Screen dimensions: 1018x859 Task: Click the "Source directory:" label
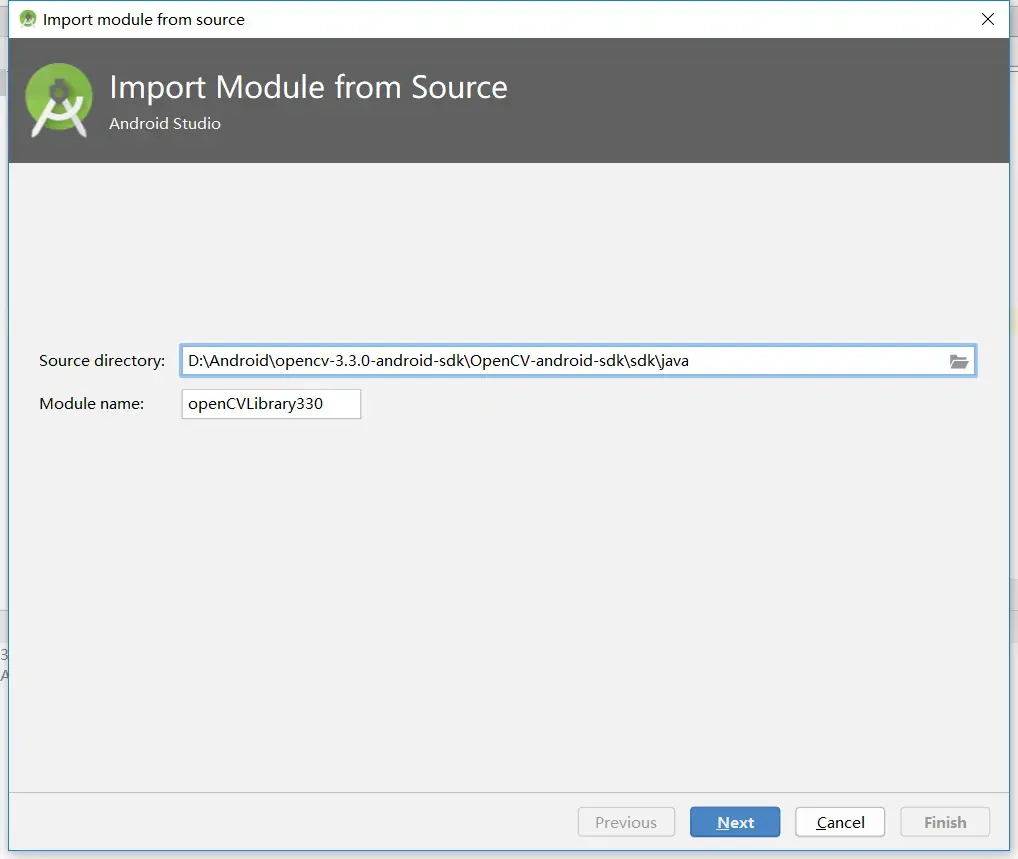[102, 361]
